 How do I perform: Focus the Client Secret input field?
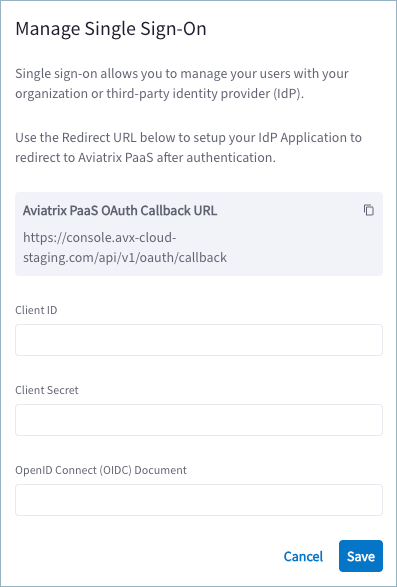point(199,420)
